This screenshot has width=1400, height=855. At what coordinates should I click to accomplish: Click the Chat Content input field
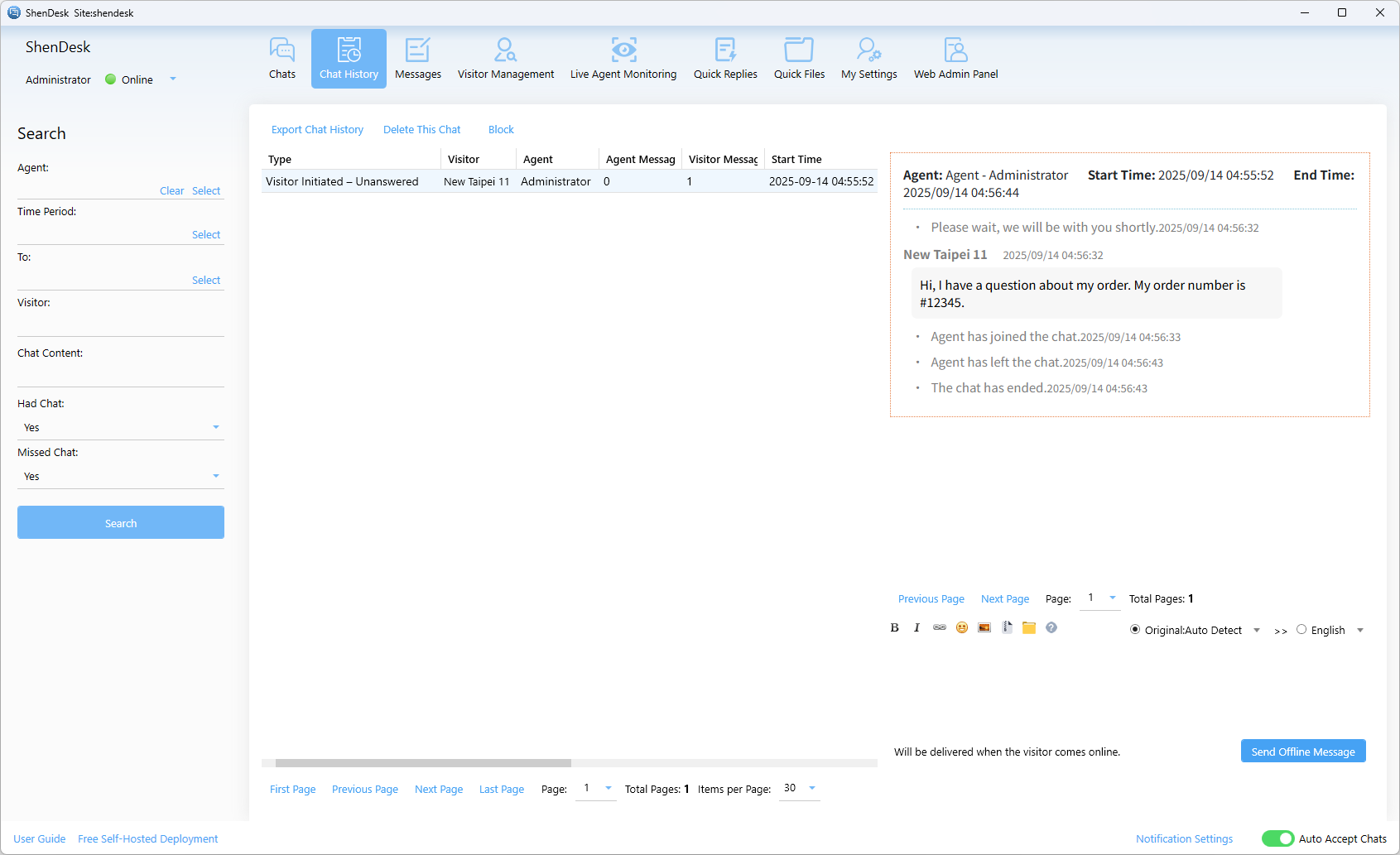coord(121,375)
